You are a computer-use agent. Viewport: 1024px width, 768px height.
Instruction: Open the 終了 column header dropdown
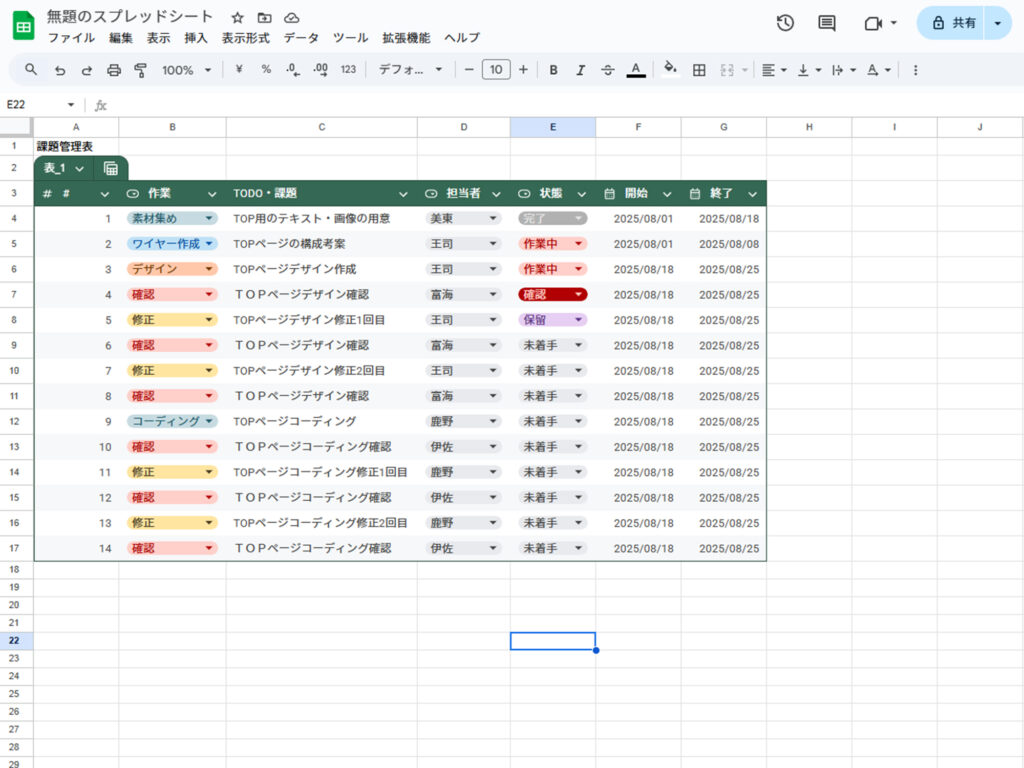[x=752, y=194]
